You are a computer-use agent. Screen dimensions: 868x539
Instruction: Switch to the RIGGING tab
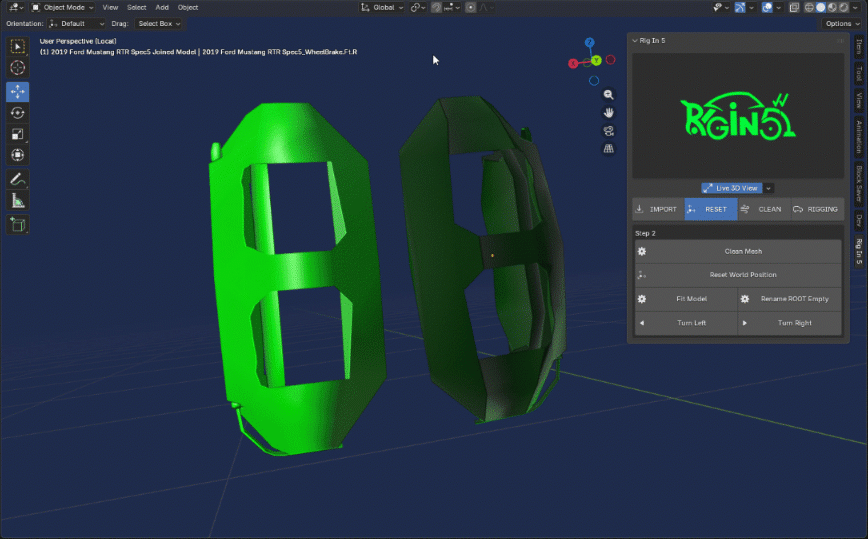point(817,209)
